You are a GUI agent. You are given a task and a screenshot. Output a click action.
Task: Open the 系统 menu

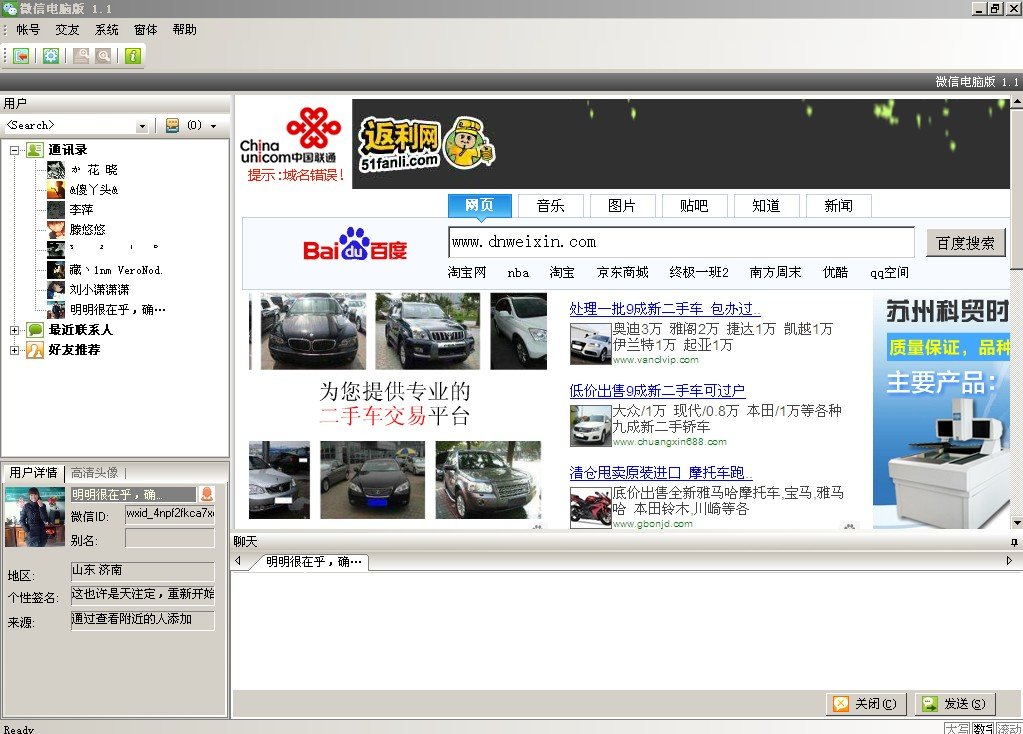[105, 29]
